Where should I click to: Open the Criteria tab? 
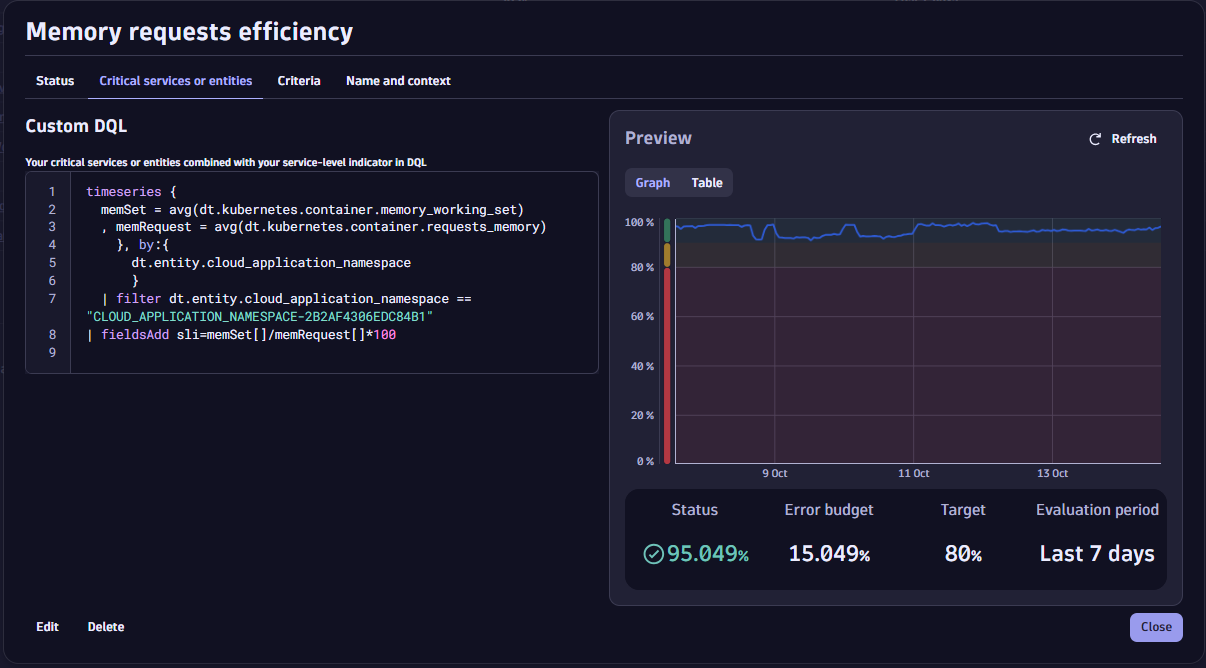click(299, 81)
